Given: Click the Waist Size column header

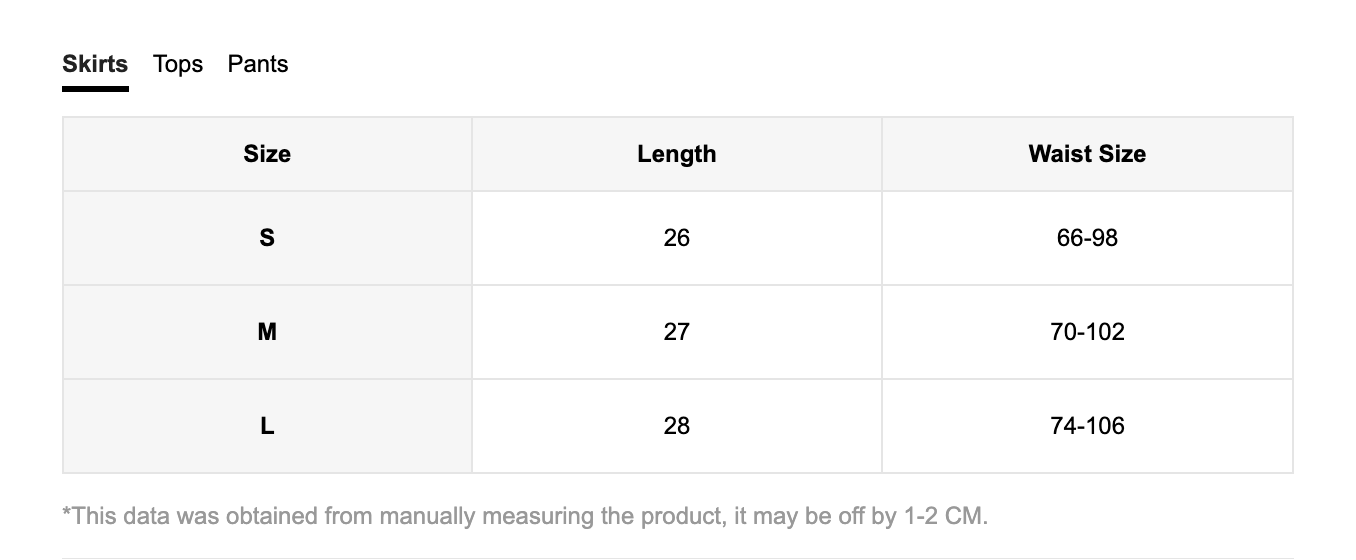Looking at the screenshot, I should pyautogui.click(x=1087, y=154).
